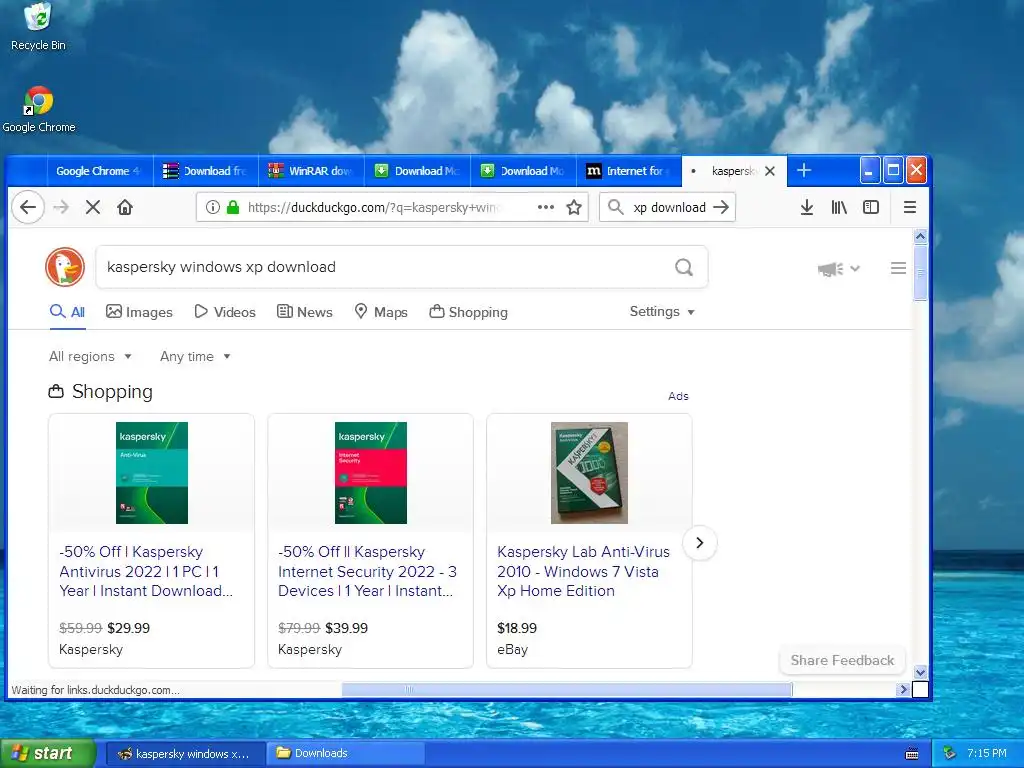Click the horizontal scrollbar thumb

[567, 690]
